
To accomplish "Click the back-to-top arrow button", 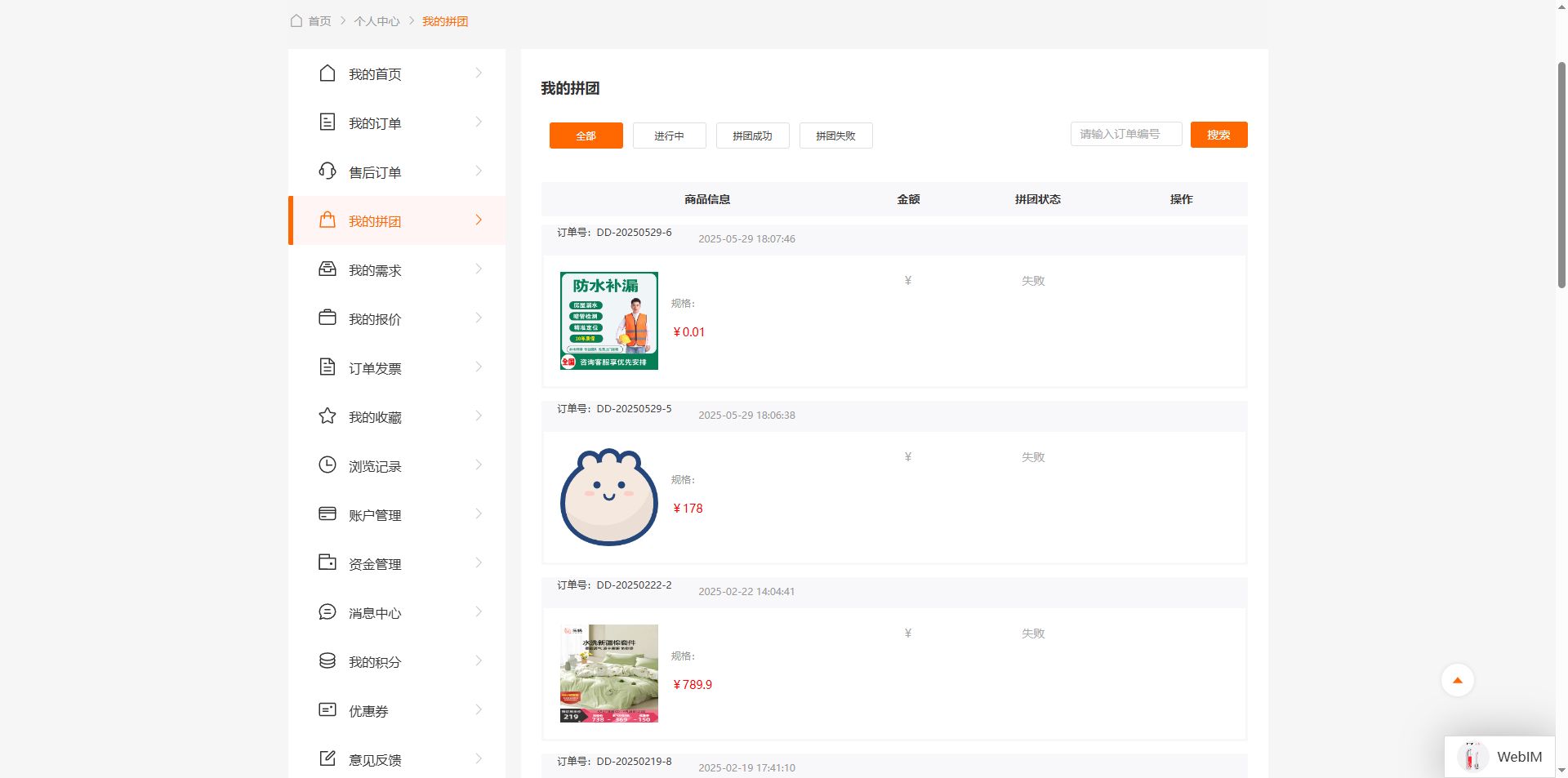I will (x=1457, y=680).
